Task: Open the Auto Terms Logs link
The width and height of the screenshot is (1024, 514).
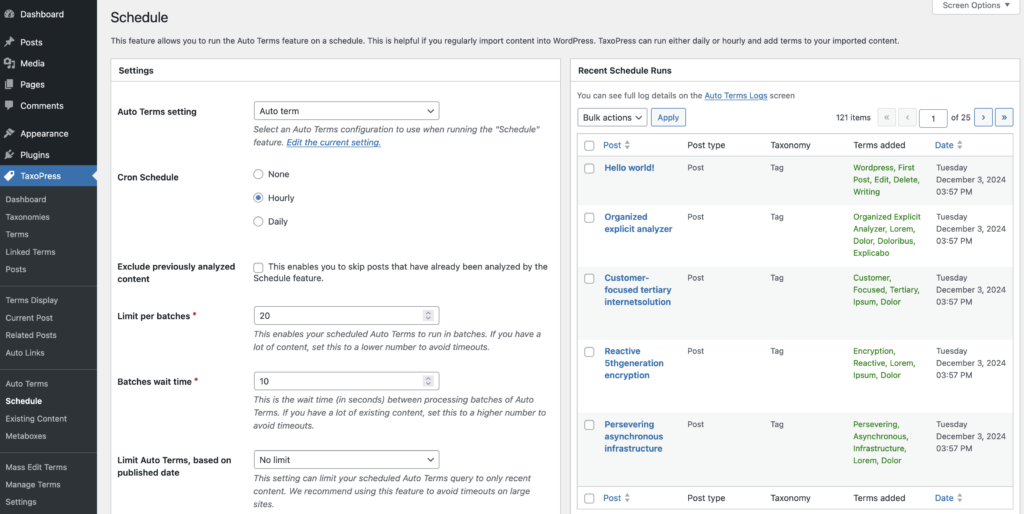Action: [736, 95]
